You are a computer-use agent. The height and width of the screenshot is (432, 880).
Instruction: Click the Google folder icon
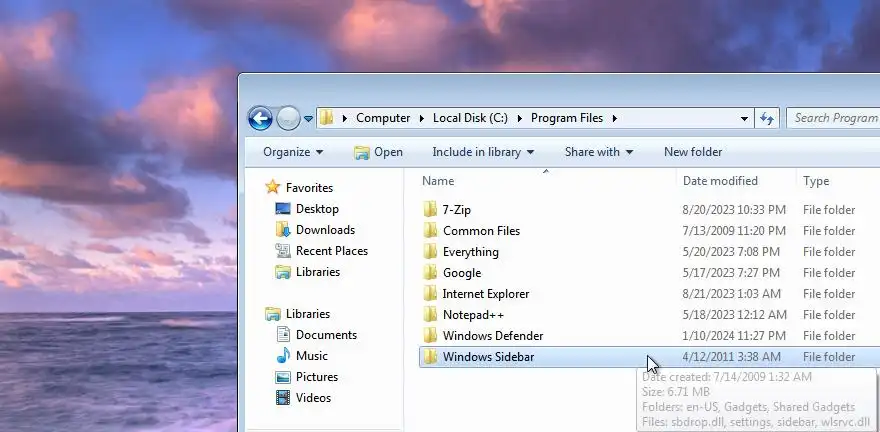tap(430, 273)
